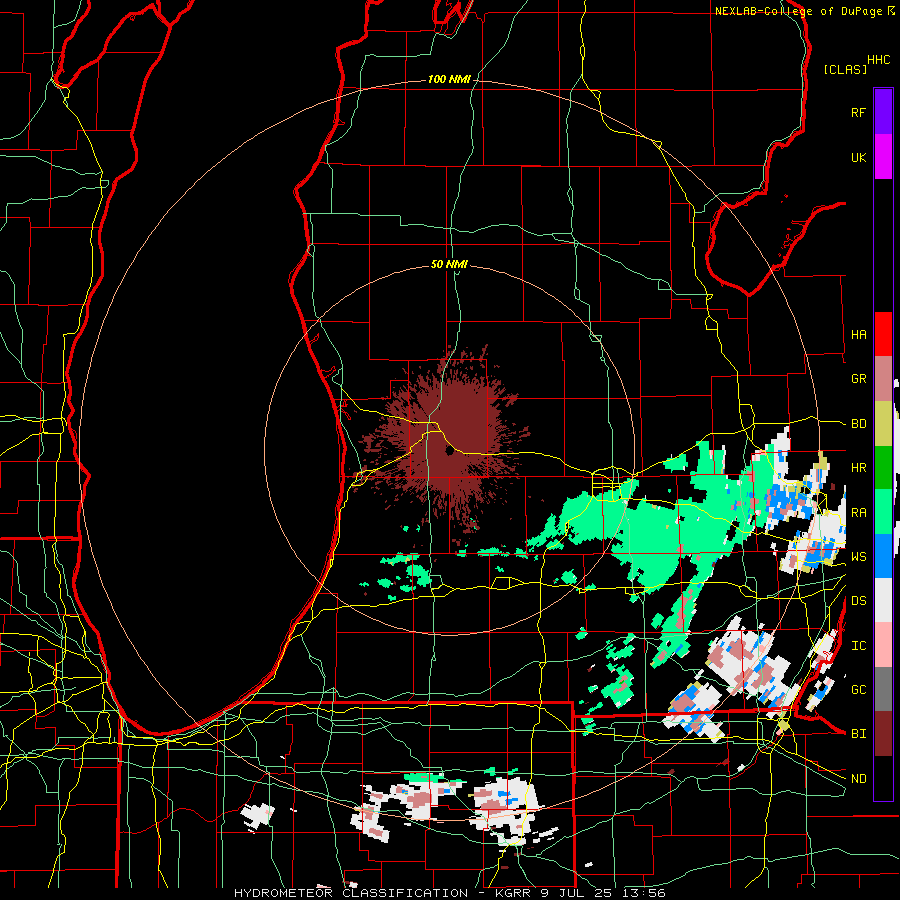Click the "WS" legend label
The width and height of the screenshot is (900, 900).
pos(858,557)
